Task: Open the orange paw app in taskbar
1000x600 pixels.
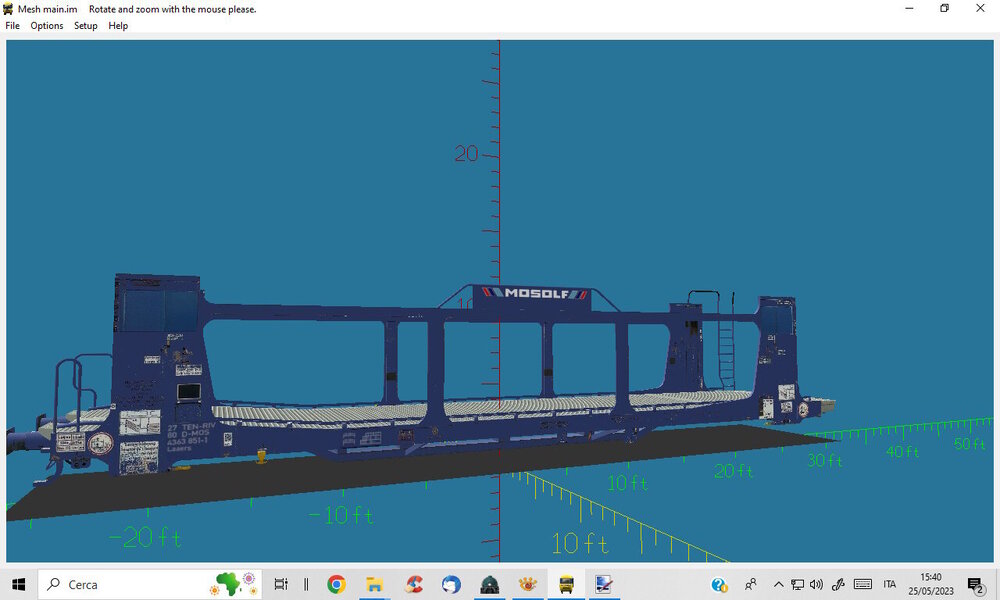Action: tap(528, 584)
